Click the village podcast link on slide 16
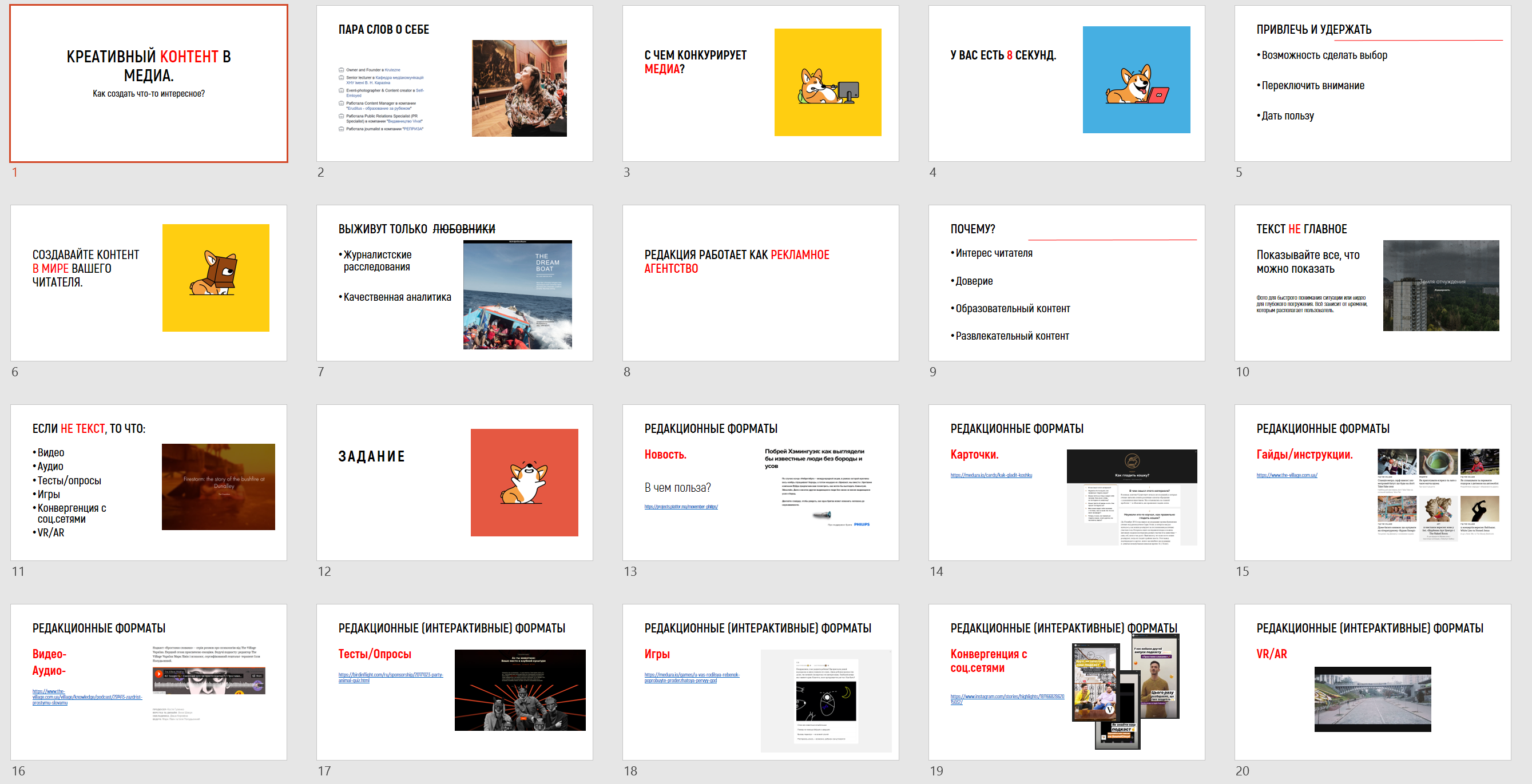The image size is (1532, 784). [88, 697]
